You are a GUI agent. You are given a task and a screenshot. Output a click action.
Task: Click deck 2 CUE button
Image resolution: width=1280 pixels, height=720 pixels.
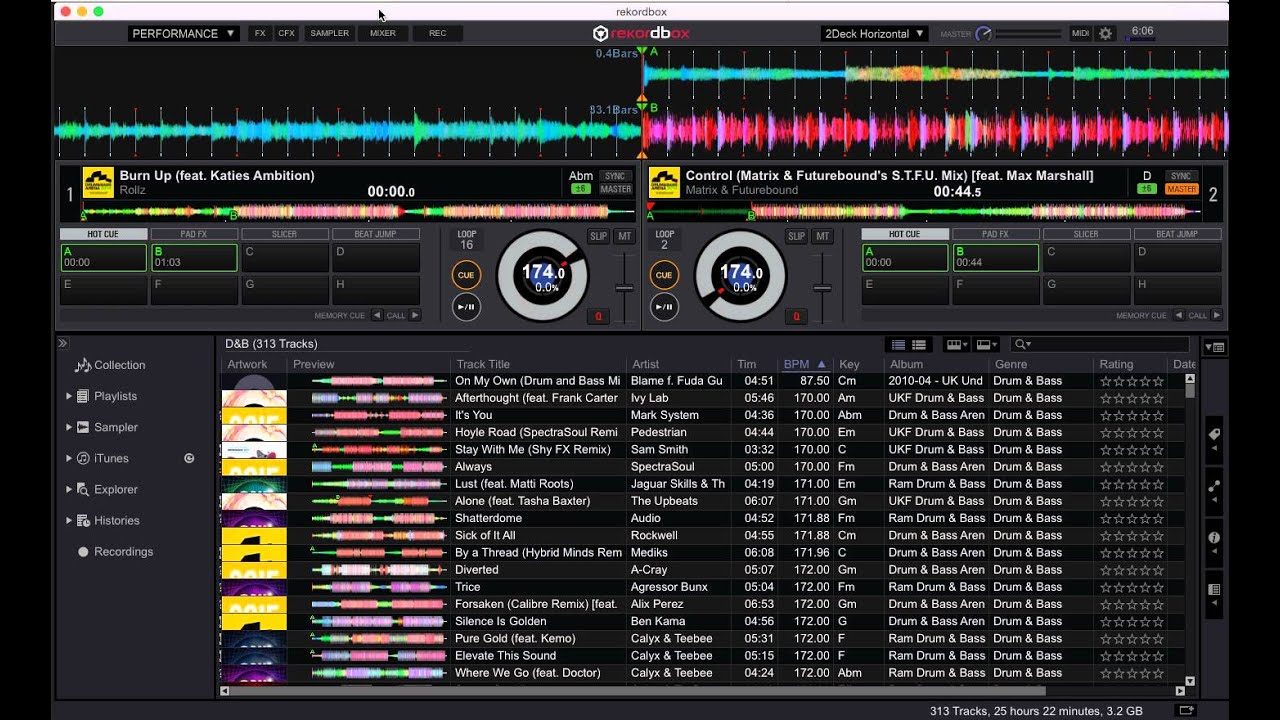coord(664,274)
